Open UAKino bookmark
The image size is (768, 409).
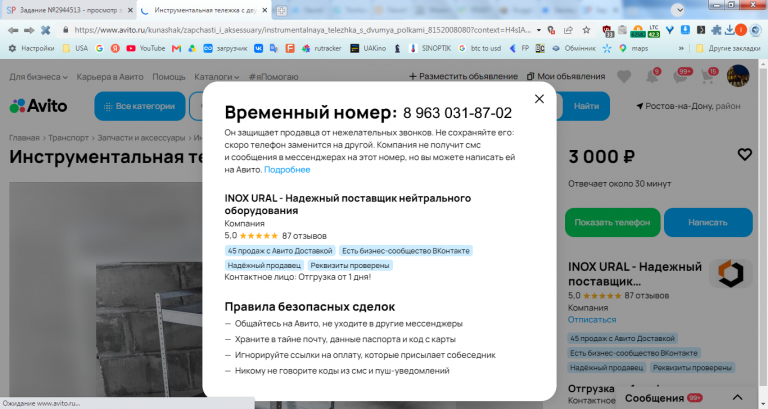coord(368,48)
